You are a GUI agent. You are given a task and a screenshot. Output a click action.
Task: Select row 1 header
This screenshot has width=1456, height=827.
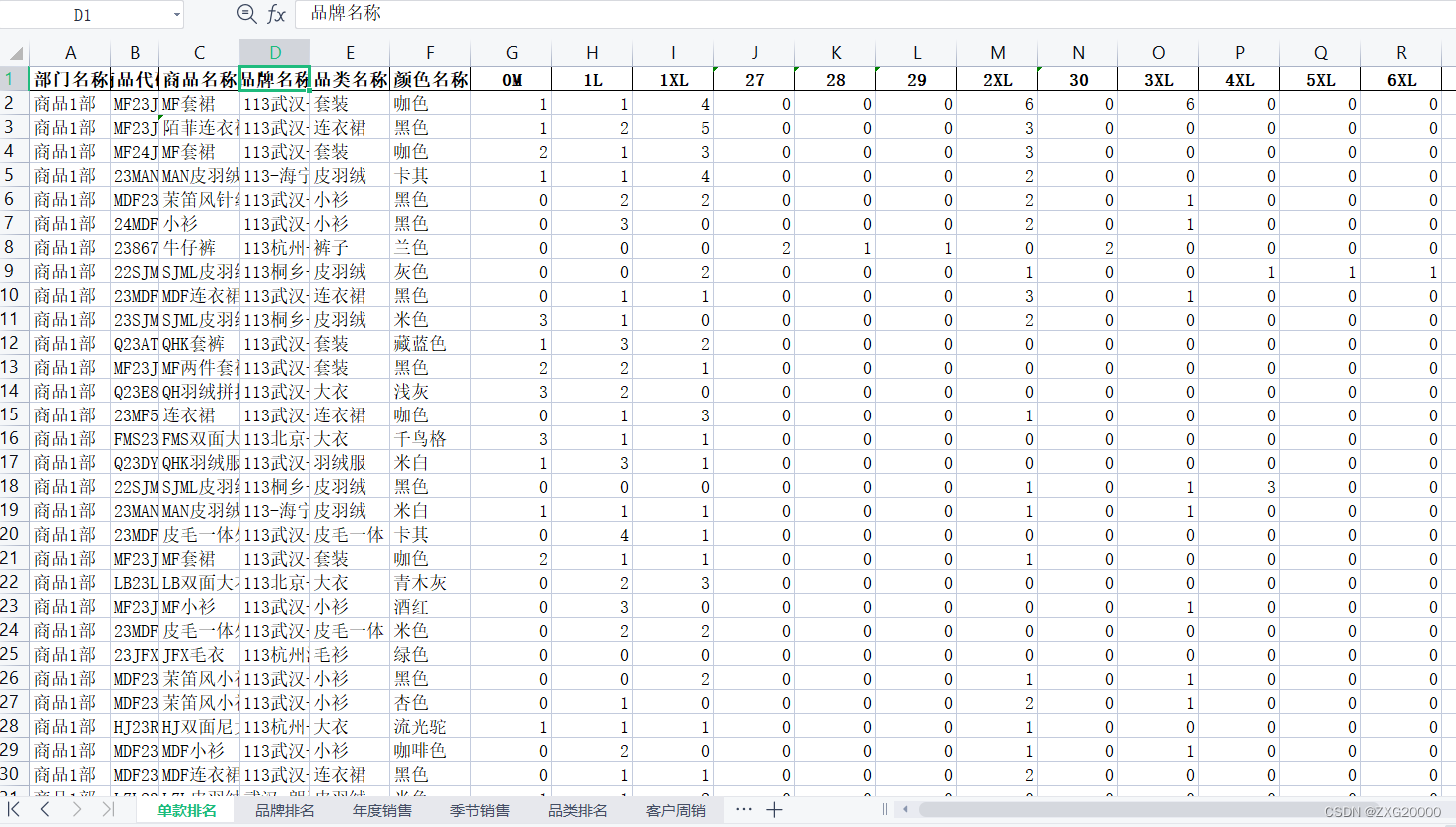(x=14, y=79)
